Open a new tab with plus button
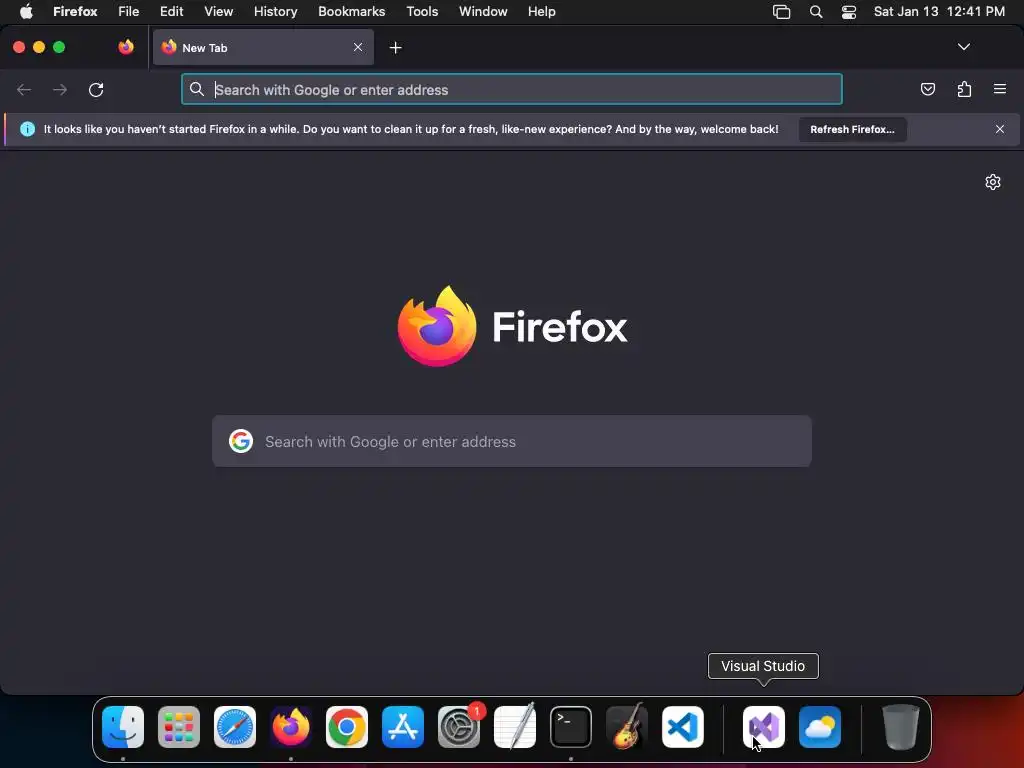Viewport: 1024px width, 768px height. (x=395, y=48)
